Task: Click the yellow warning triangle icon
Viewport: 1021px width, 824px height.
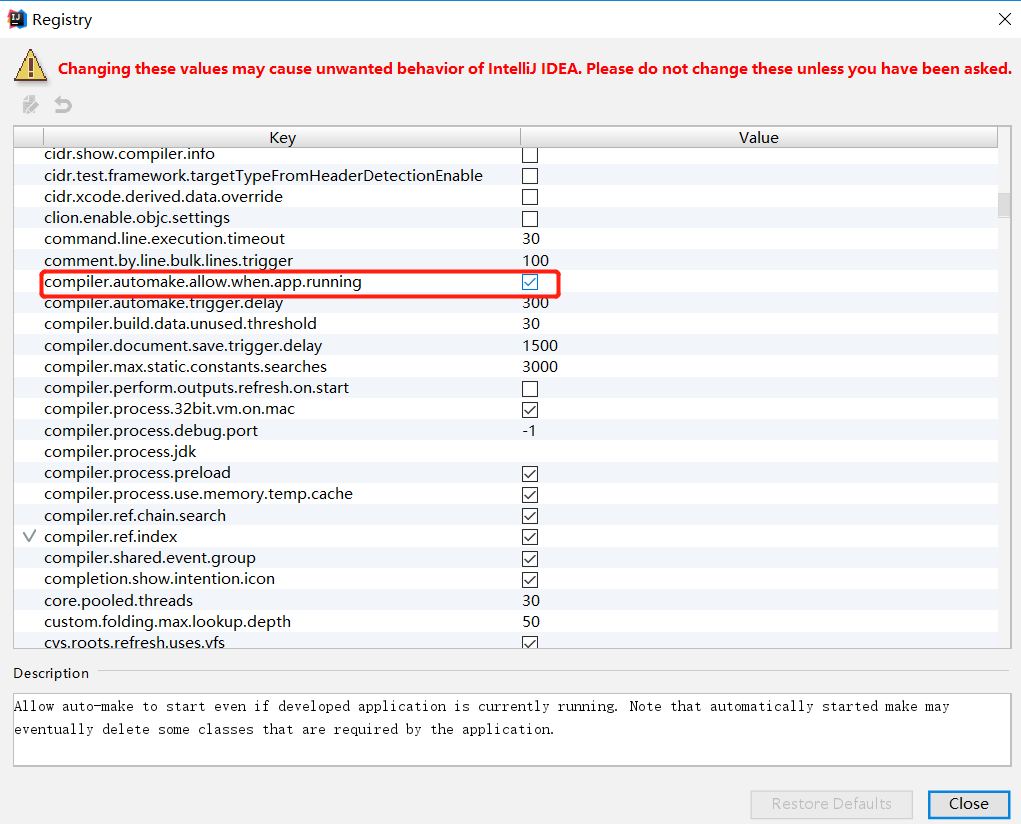Action: (31, 66)
